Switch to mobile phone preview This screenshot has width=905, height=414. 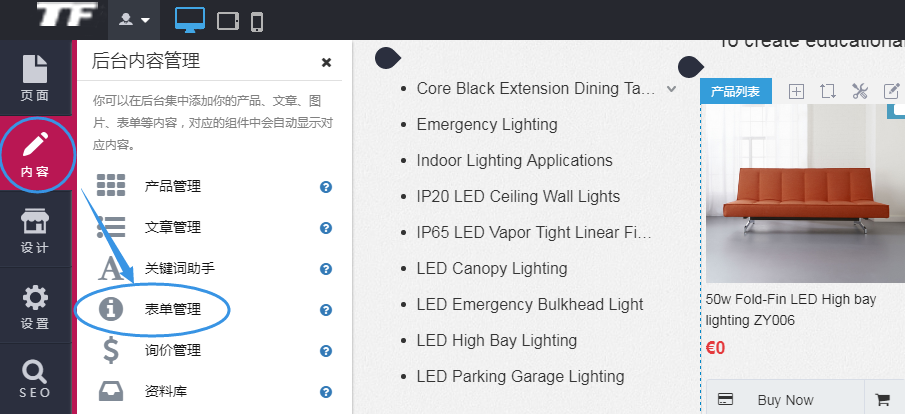click(257, 20)
